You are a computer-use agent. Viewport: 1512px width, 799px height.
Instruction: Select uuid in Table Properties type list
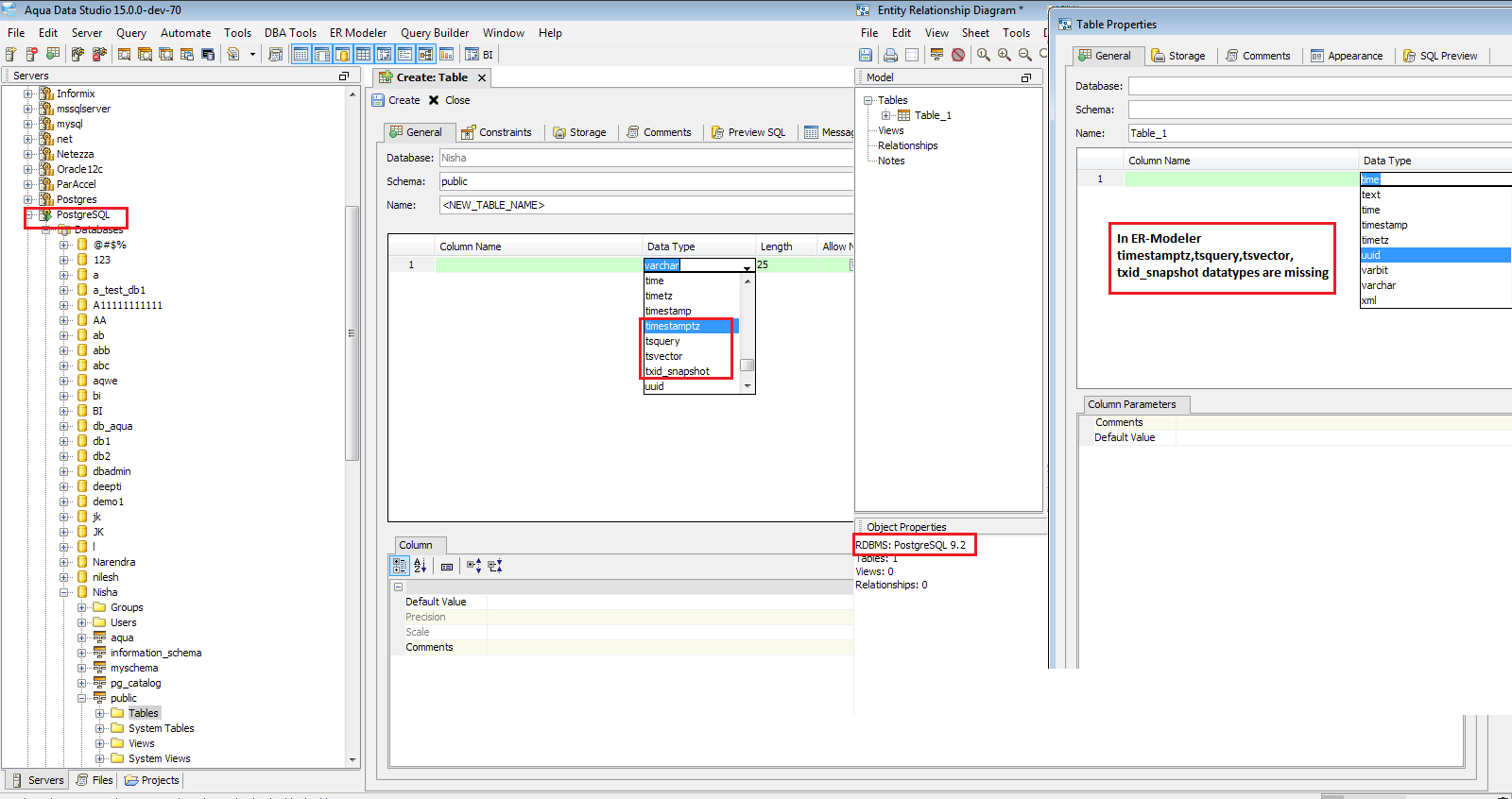click(x=1435, y=255)
